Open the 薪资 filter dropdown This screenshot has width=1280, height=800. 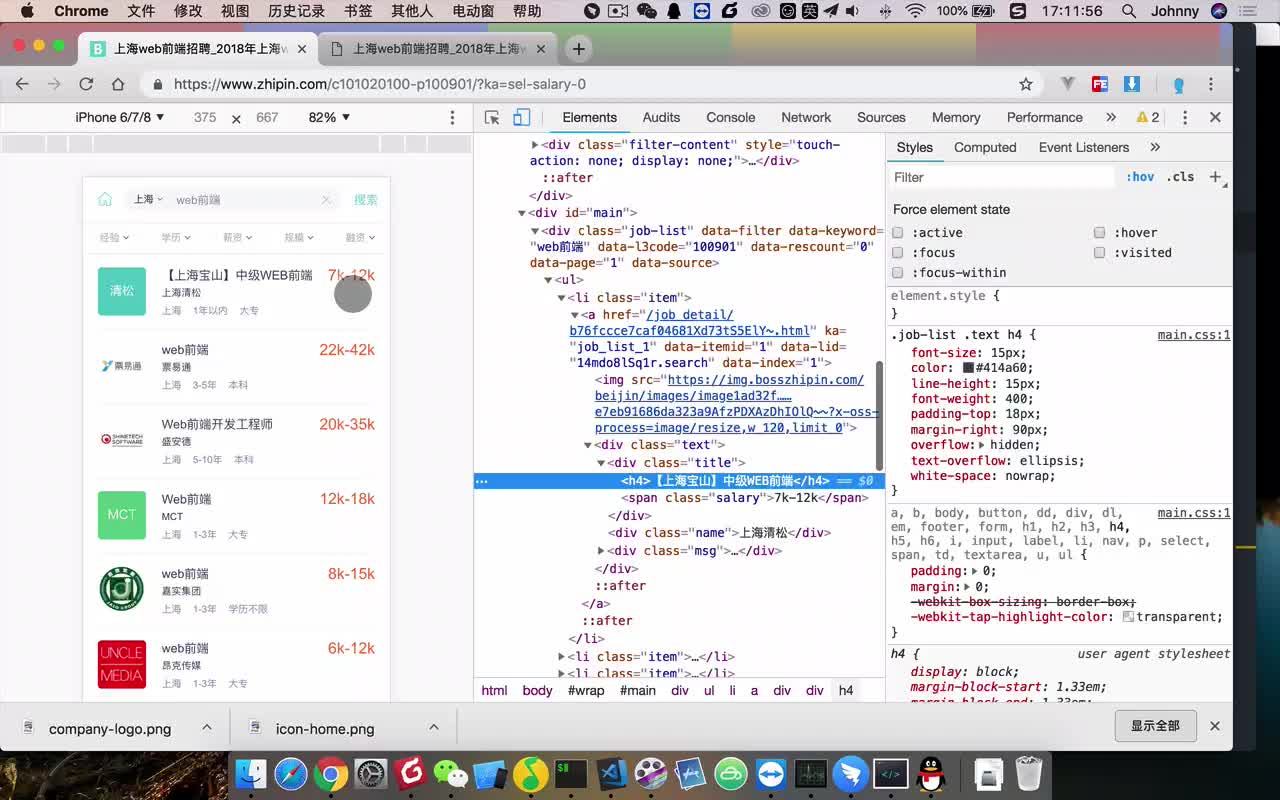point(237,237)
